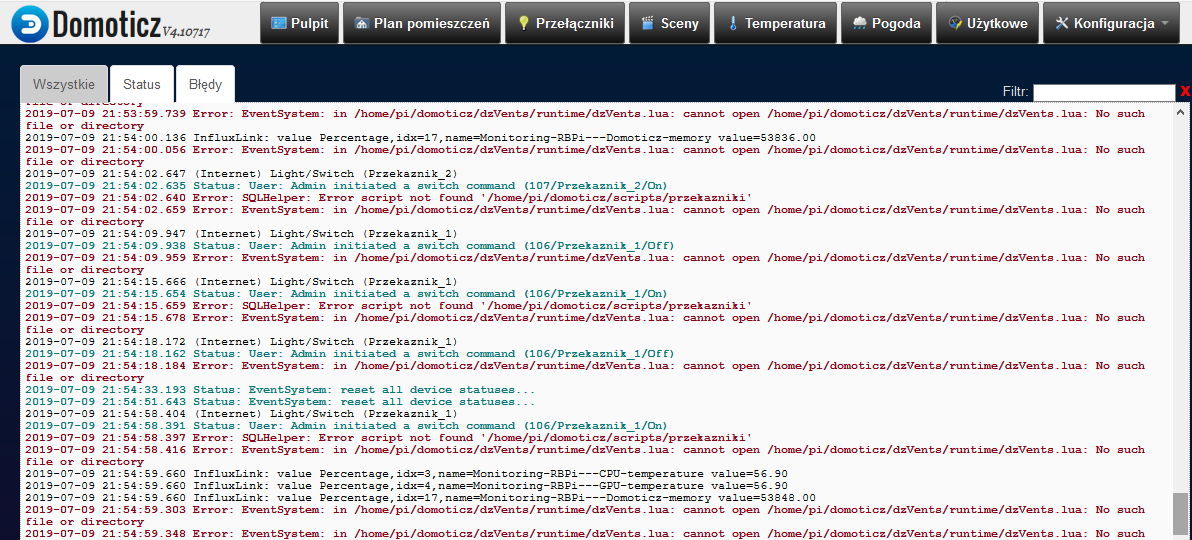The image size is (1192, 540).
Task: Open the Temperatura page
Action: click(775, 23)
